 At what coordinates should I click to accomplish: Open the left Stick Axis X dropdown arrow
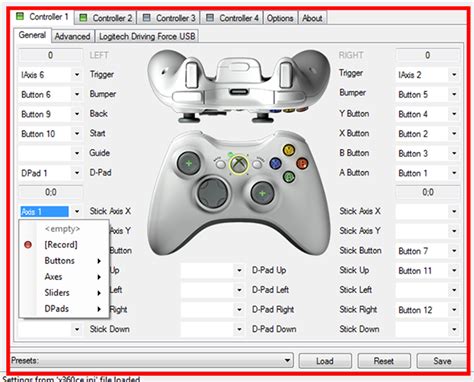coord(77,211)
